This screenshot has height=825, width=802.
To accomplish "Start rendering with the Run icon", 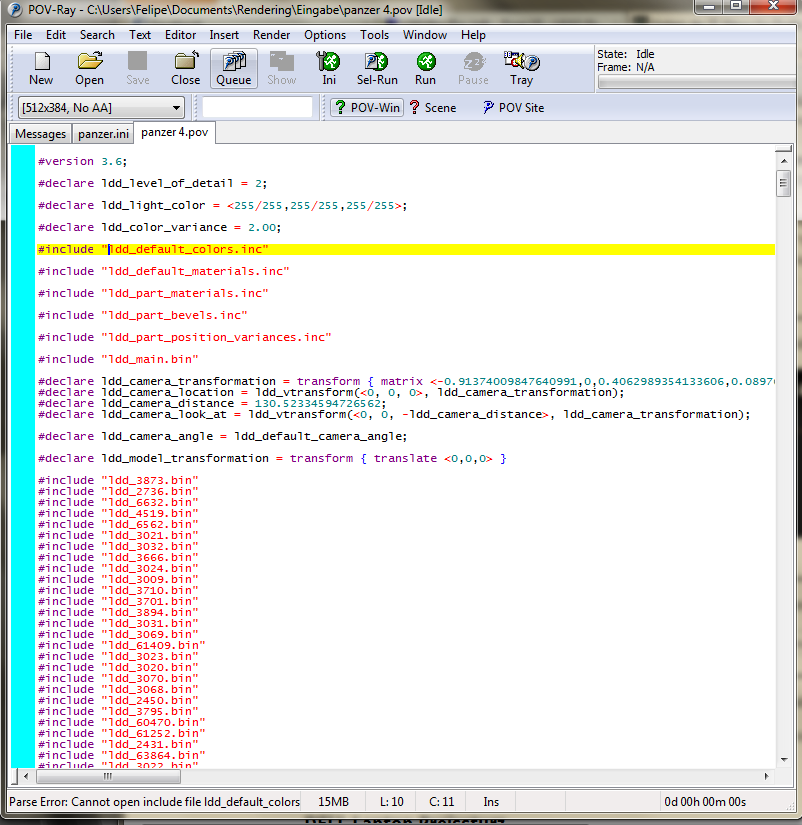I will [425, 68].
